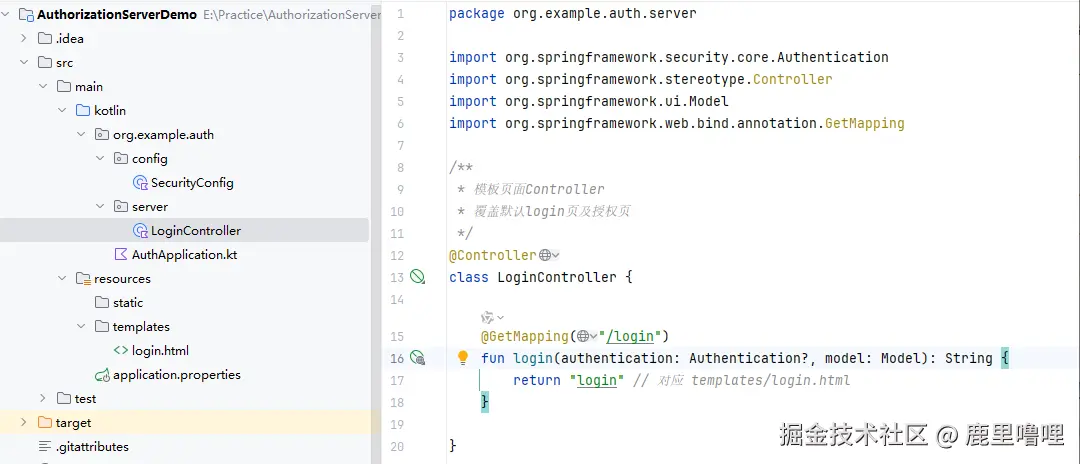Collapse the main folder chevron
Screen dimensions: 1080x464
click(43, 87)
